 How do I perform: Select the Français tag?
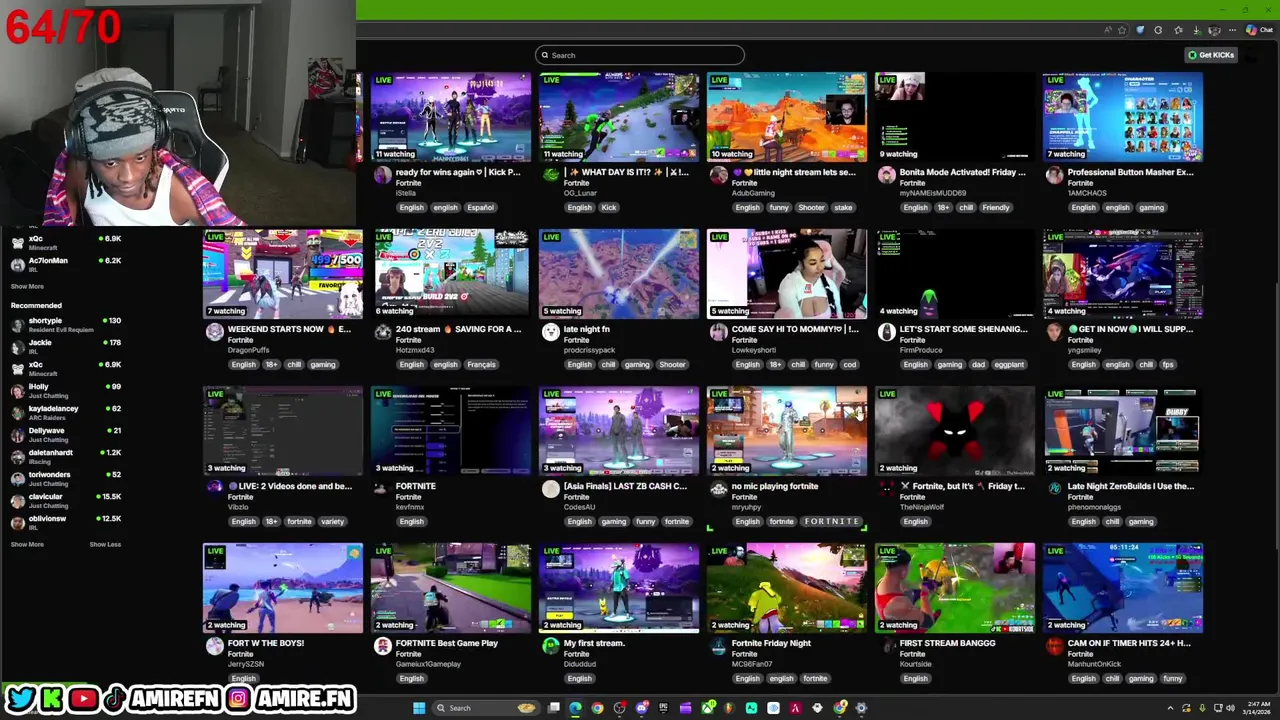coord(481,364)
